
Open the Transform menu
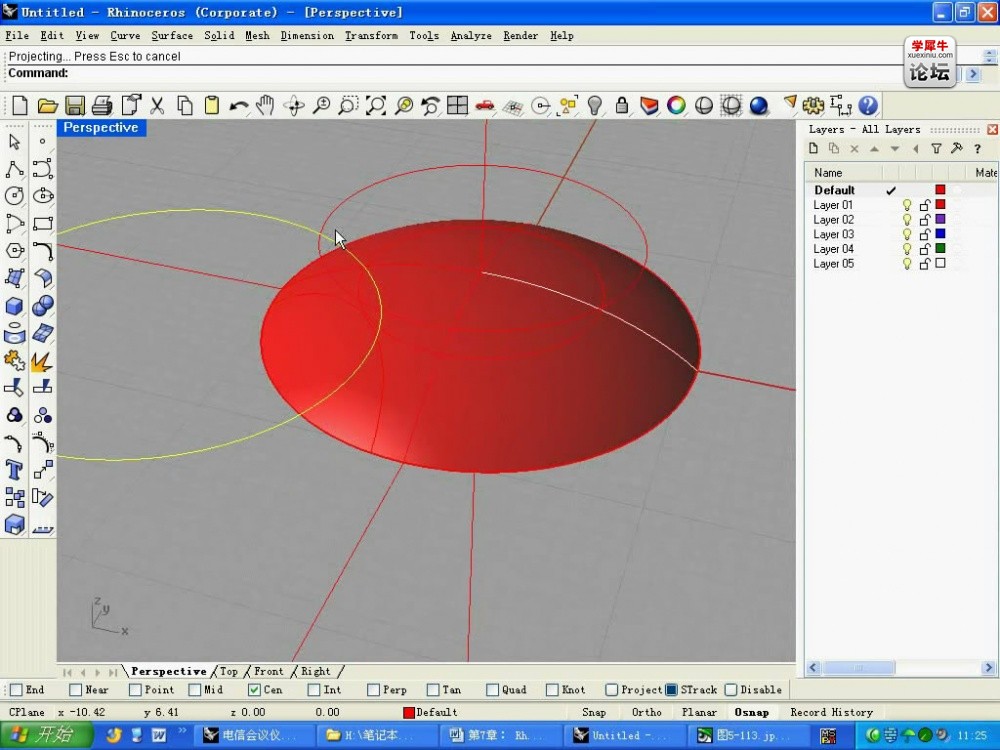[371, 36]
